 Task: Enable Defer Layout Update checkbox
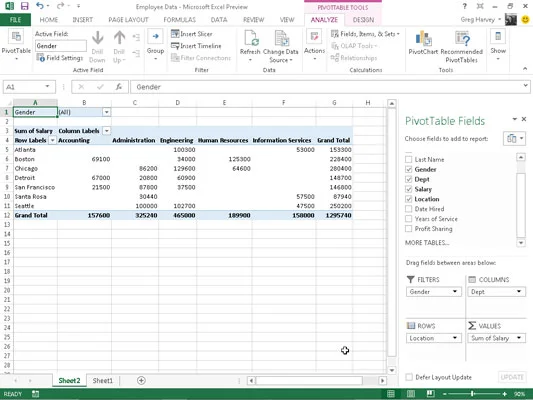(409, 377)
